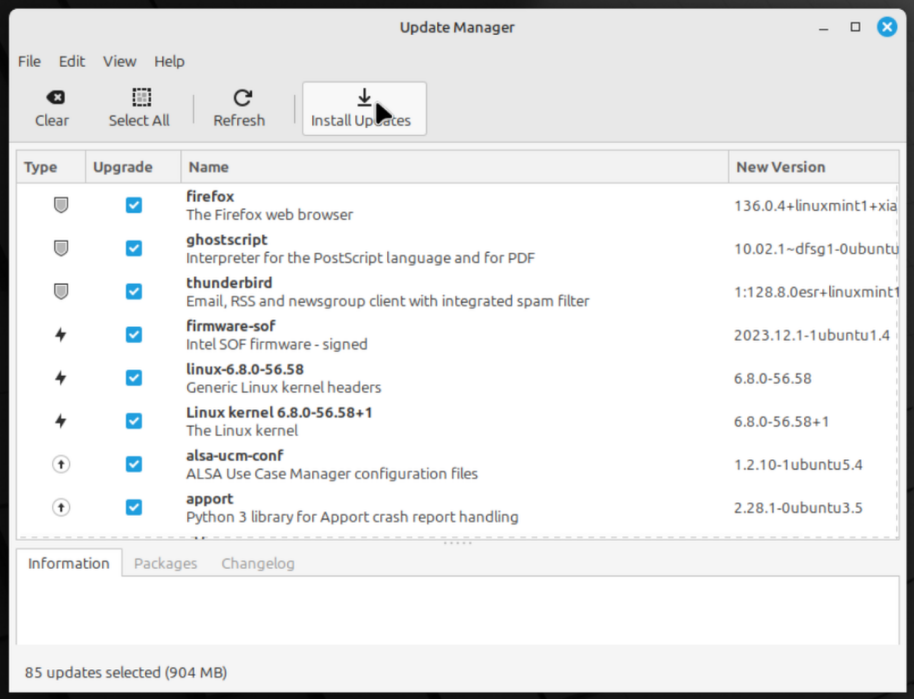The width and height of the screenshot is (914, 699).
Task: Click the bolt icon for Linux kernel row
Action: (x=61, y=421)
